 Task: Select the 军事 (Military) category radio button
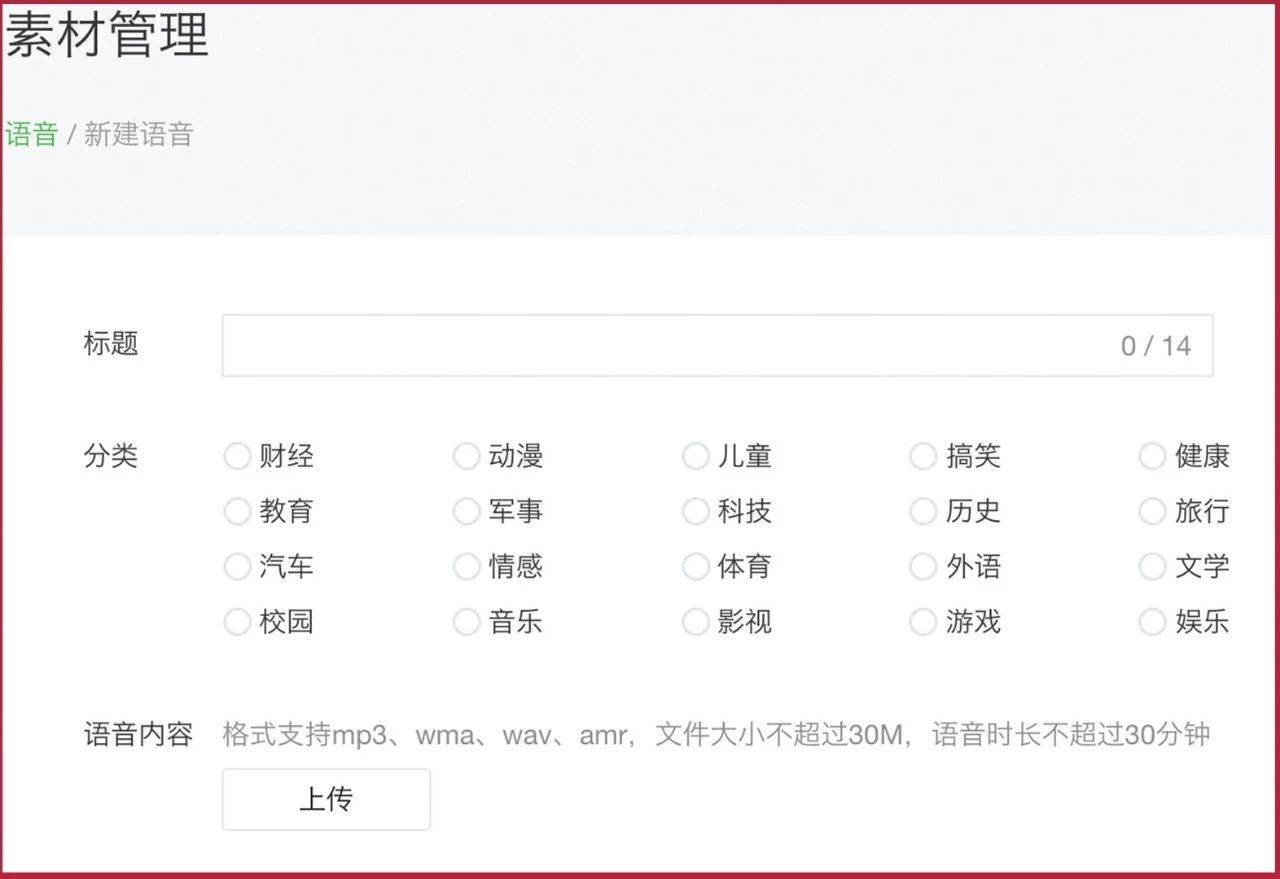click(466, 511)
